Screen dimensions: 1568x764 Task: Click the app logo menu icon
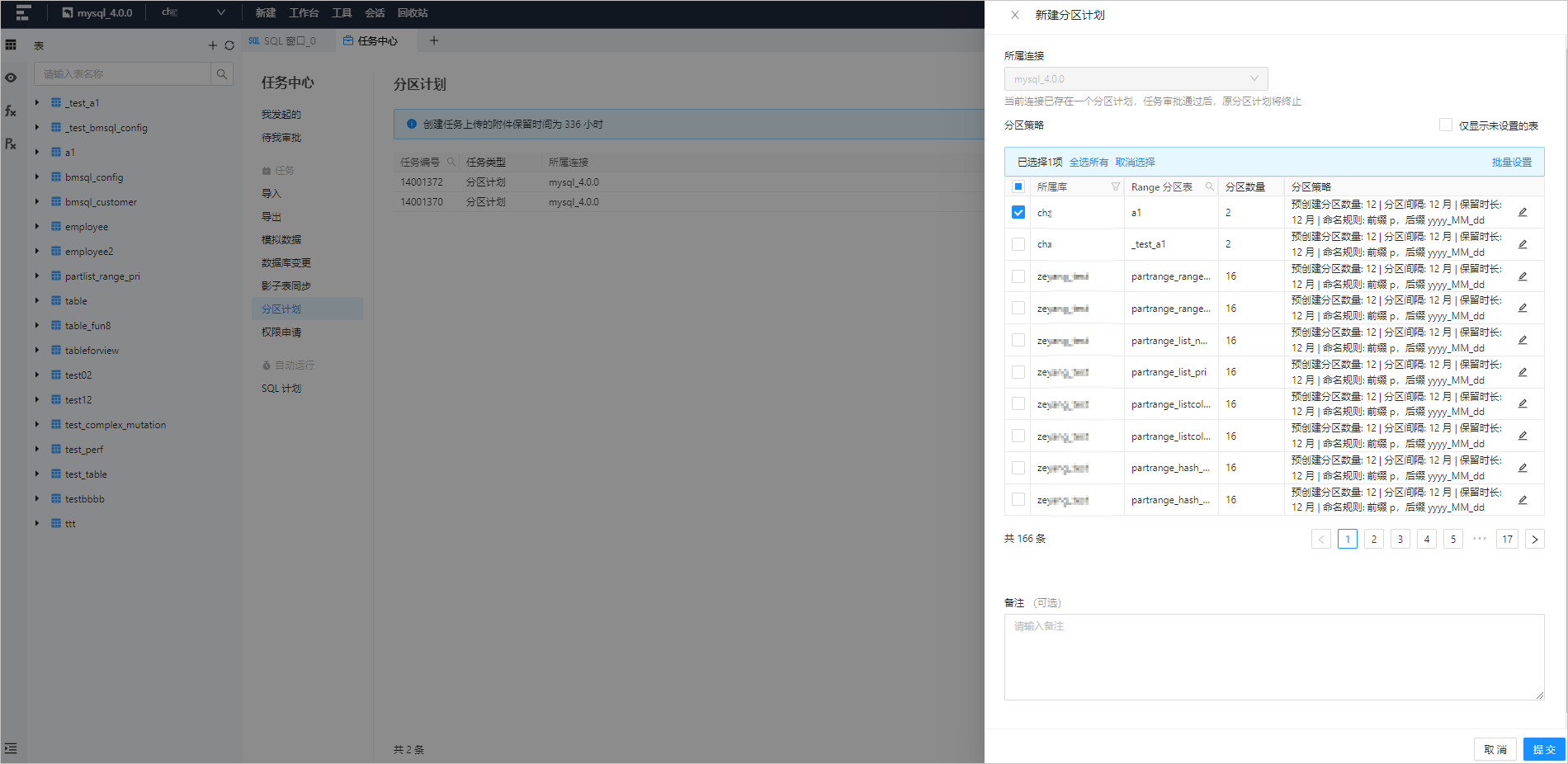click(23, 12)
